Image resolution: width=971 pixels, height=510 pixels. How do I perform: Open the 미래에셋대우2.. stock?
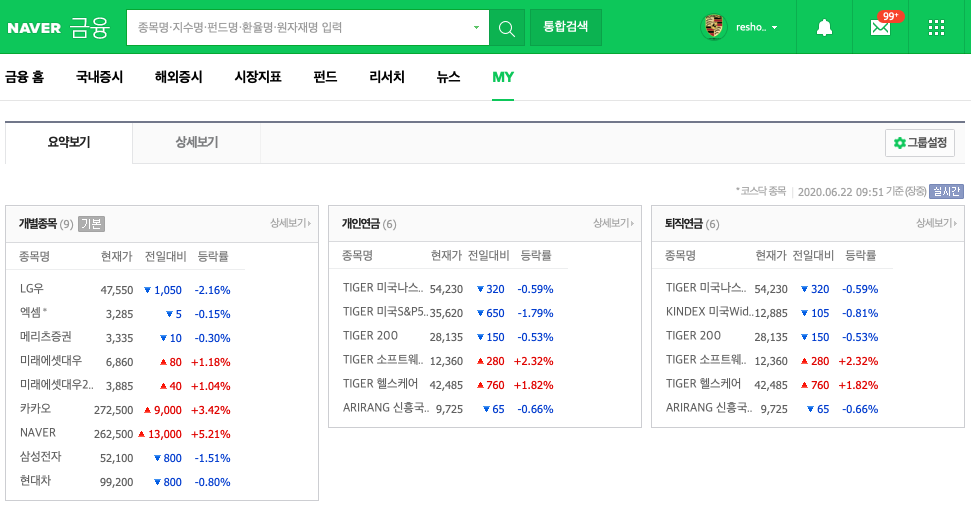[x=57, y=384]
